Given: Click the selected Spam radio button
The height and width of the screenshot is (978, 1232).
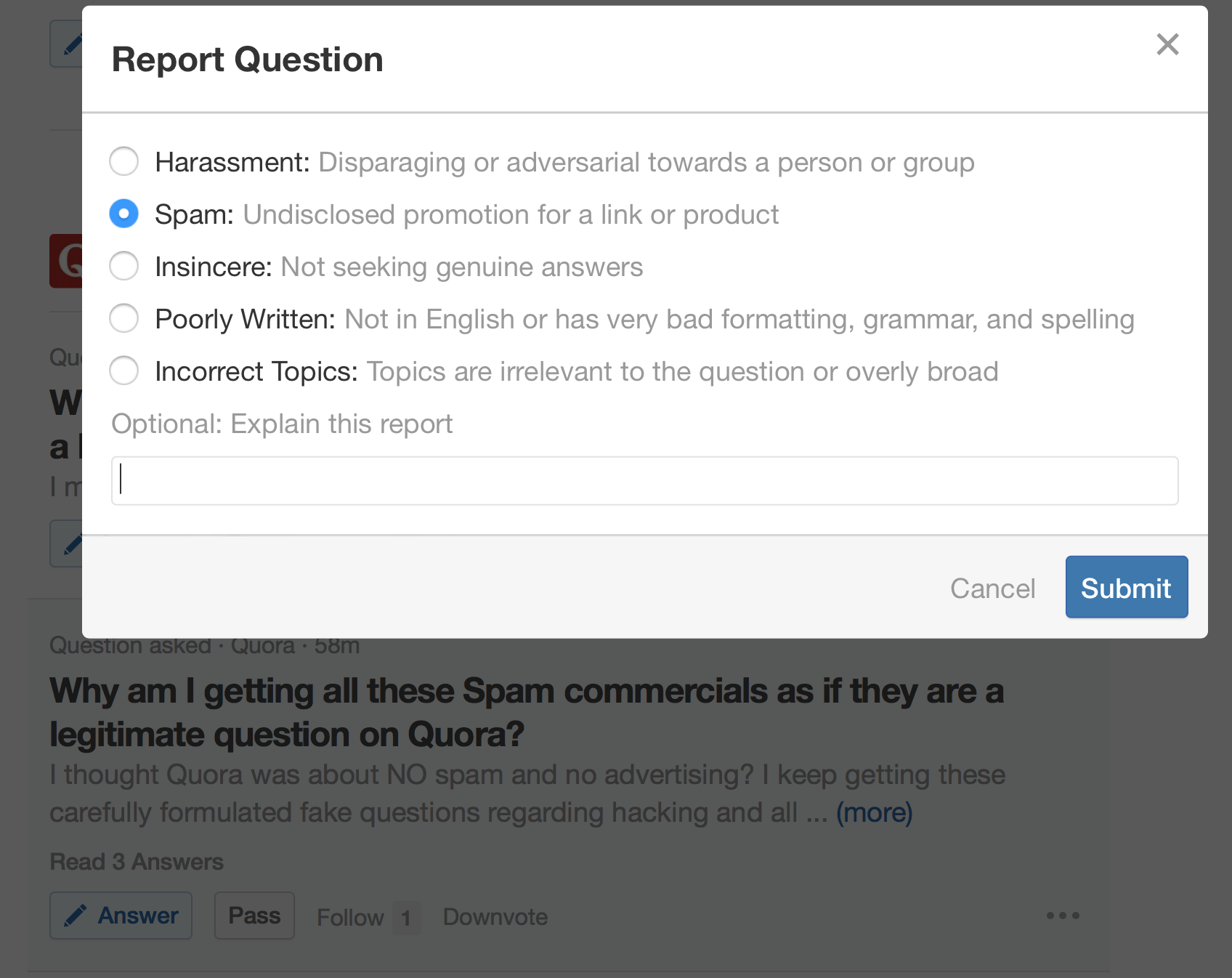Looking at the screenshot, I should click(123, 214).
